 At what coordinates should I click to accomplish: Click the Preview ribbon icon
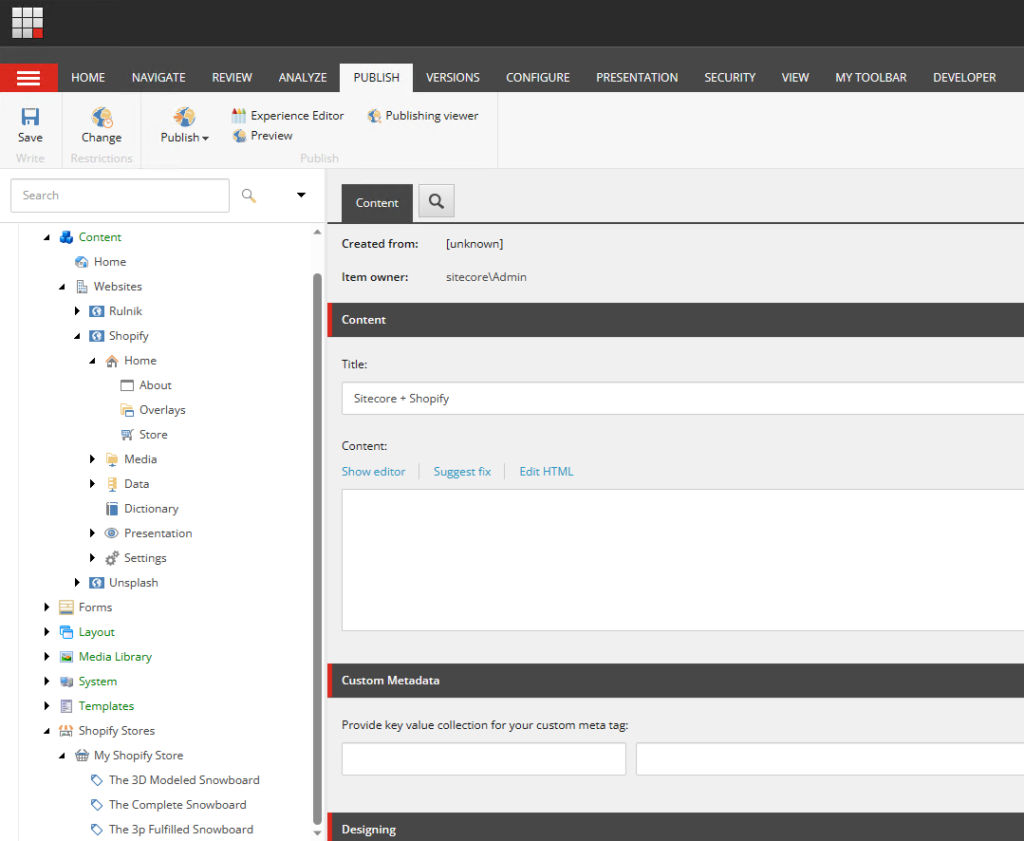240,136
